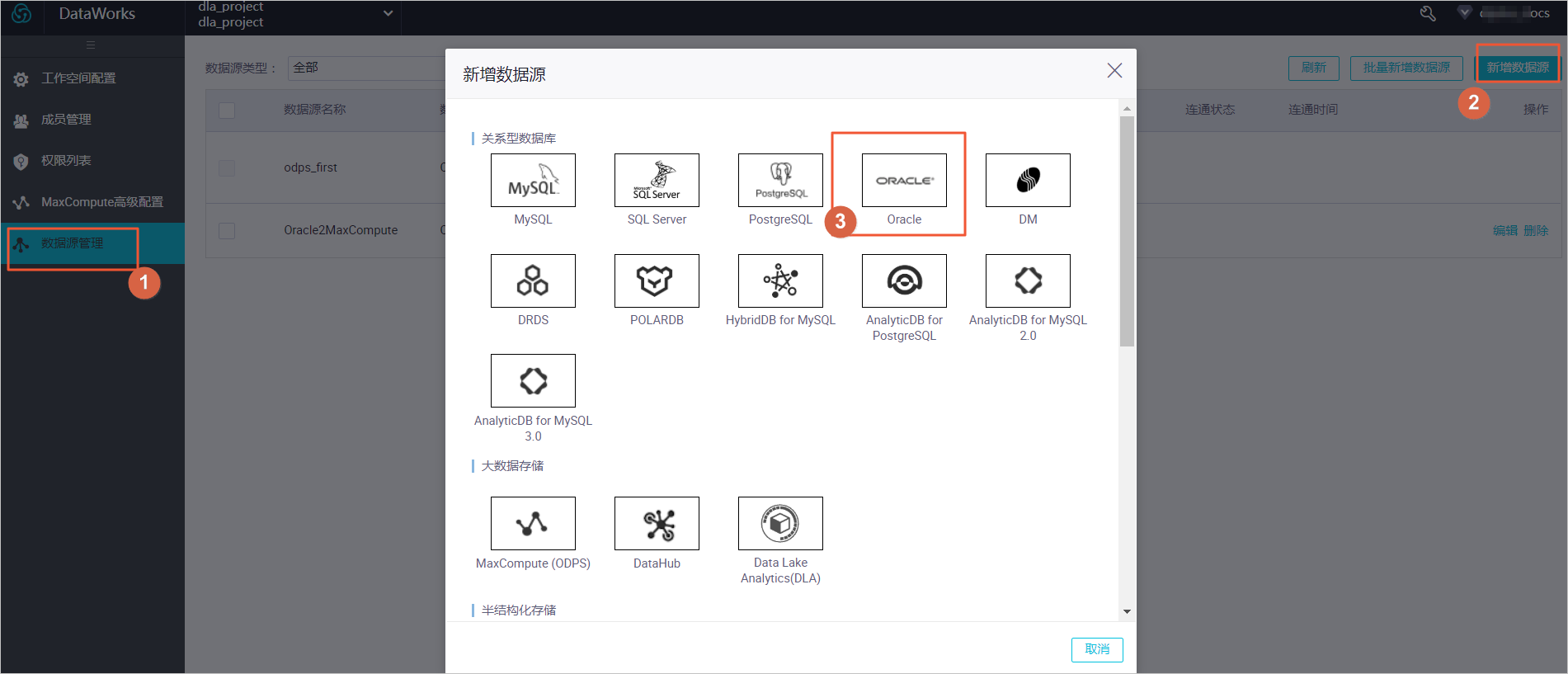Open the wrench tool icon in header
This screenshot has width=1568, height=674.
pyautogui.click(x=1428, y=13)
